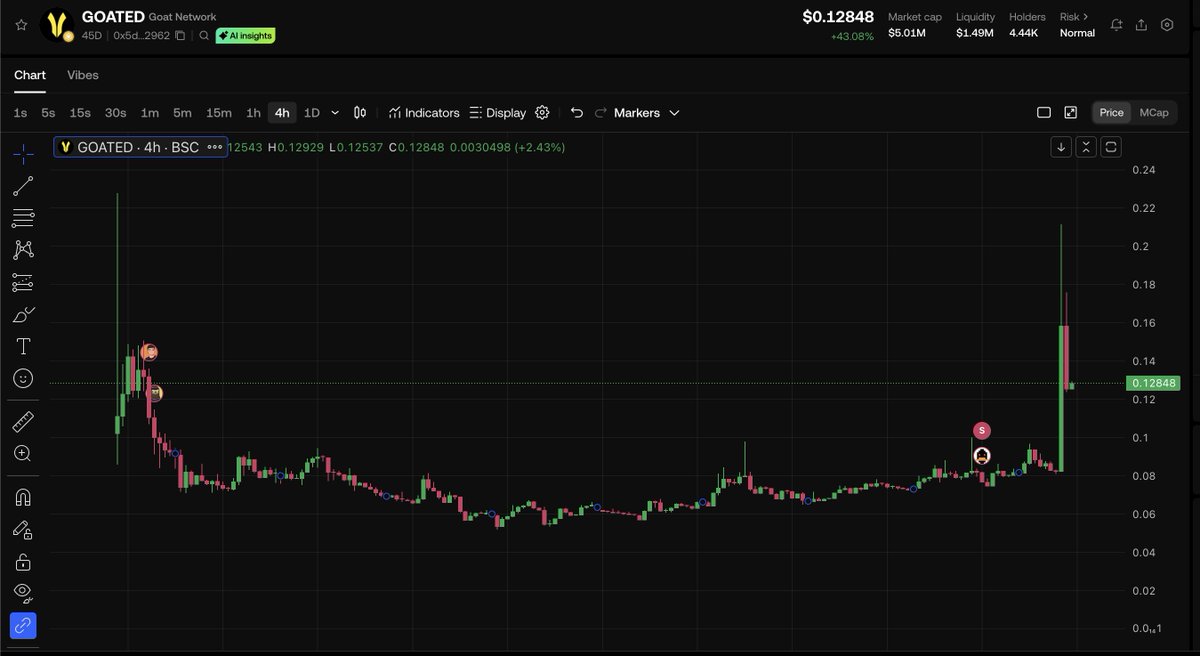Viewport: 1200px width, 656px height.
Task: Expand the timeframe dropdown arrow
Action: tap(335, 113)
